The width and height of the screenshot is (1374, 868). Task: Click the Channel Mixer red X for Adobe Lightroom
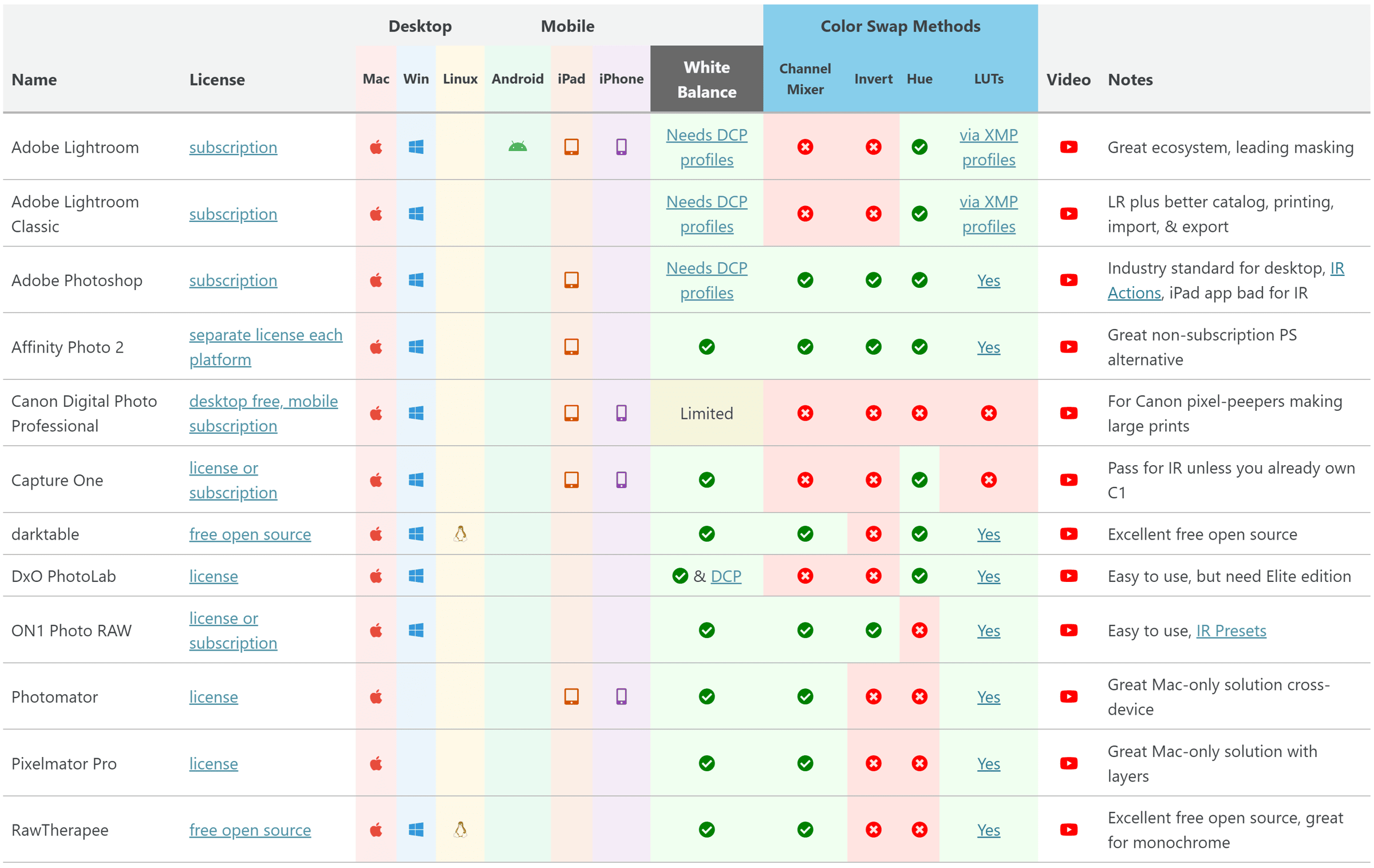click(805, 147)
